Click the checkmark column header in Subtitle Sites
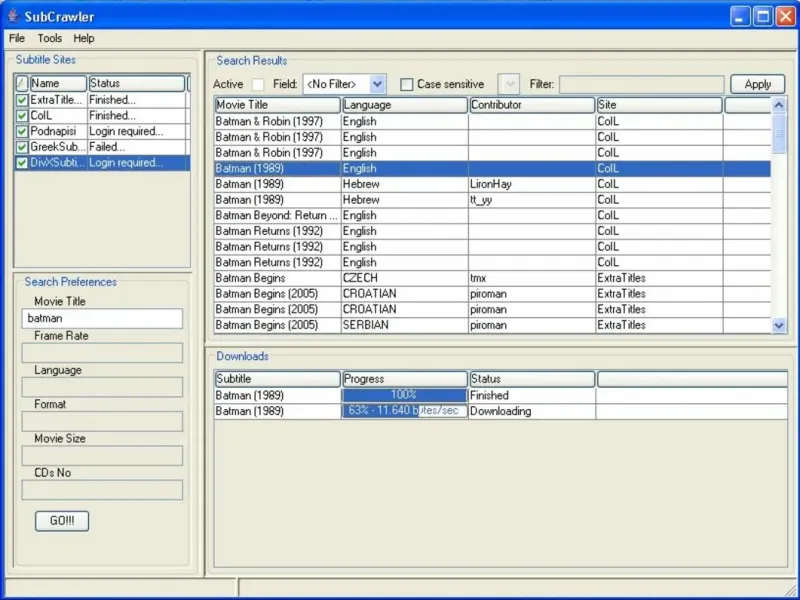 22,84
